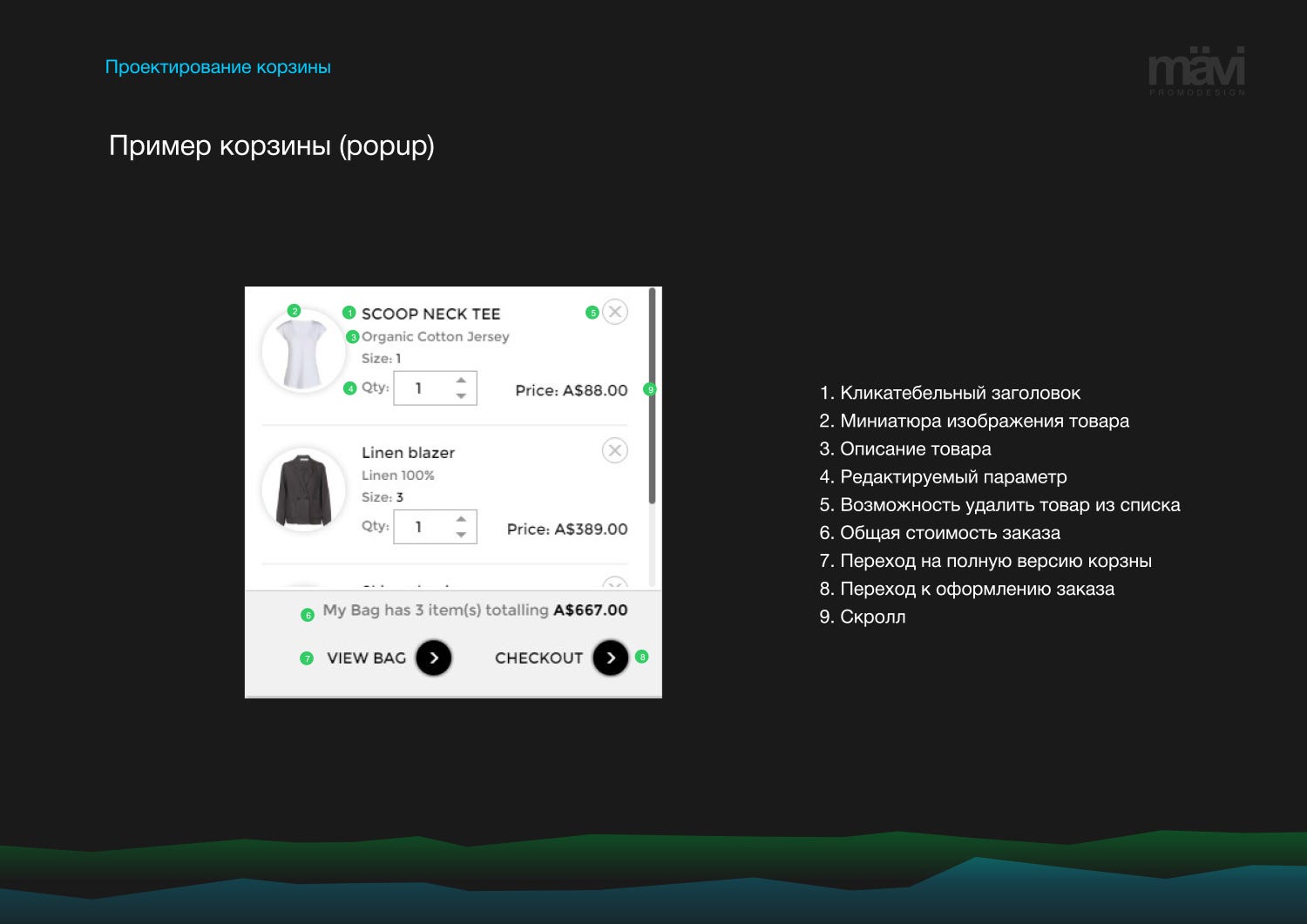This screenshot has height=924, width=1307.
Task: Click the Organic Cotton Jersey description
Action: 435,337
